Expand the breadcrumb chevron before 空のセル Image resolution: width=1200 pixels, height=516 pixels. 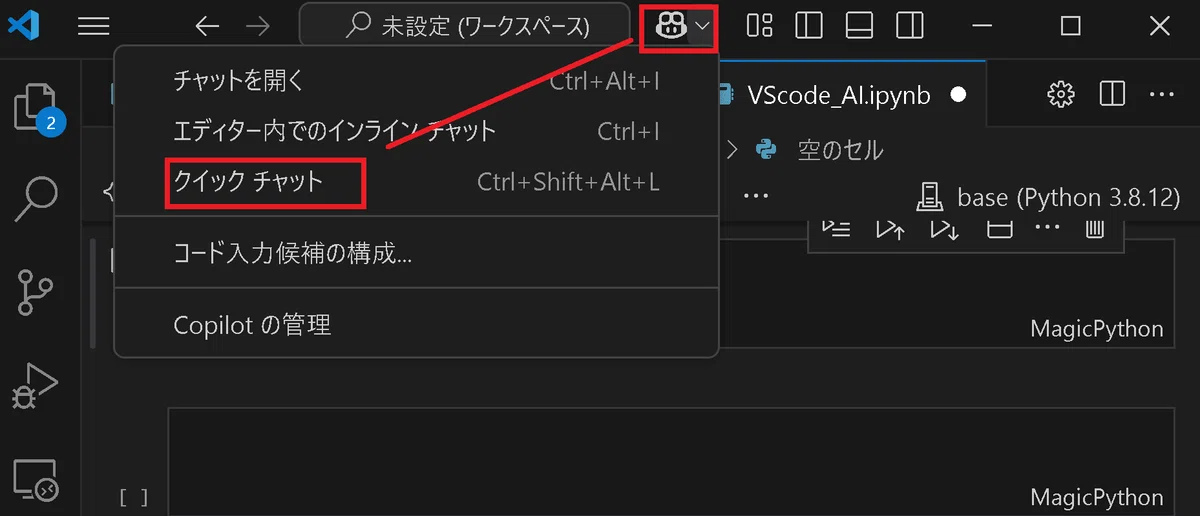(732, 151)
